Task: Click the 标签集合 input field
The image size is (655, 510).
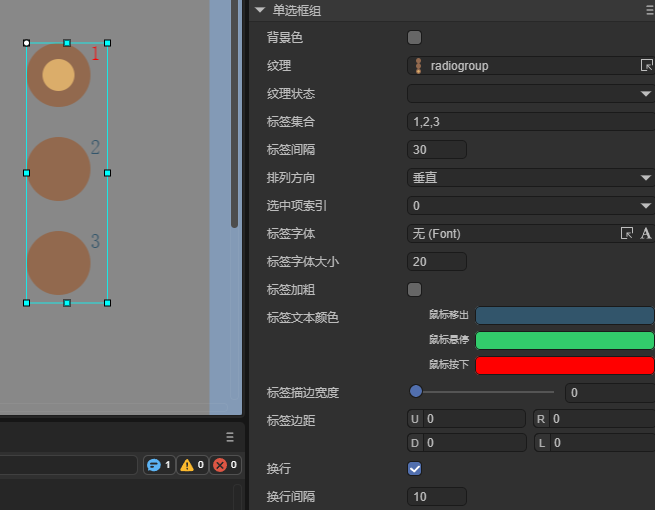Action: [530, 122]
